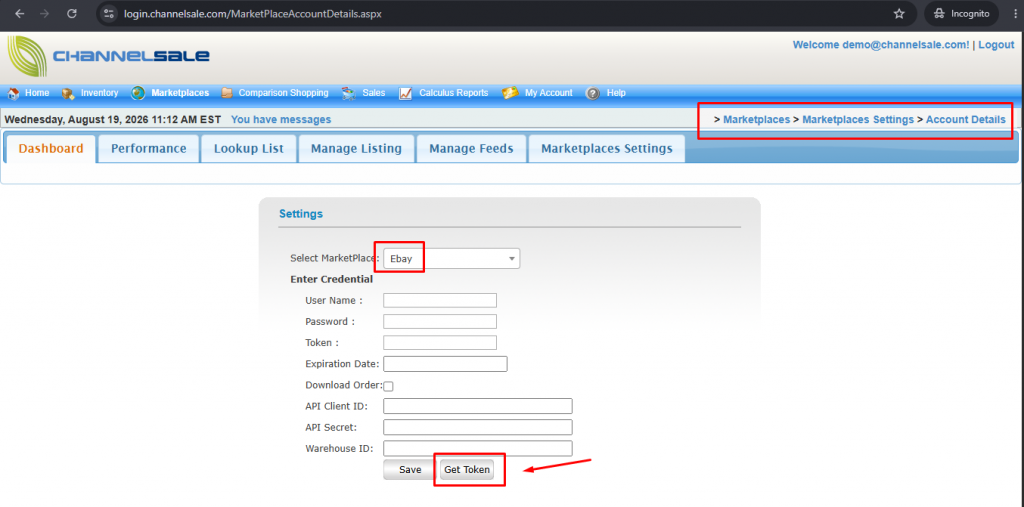1024x507 pixels.
Task: Click the ChannelSale logo
Action: 108,57
